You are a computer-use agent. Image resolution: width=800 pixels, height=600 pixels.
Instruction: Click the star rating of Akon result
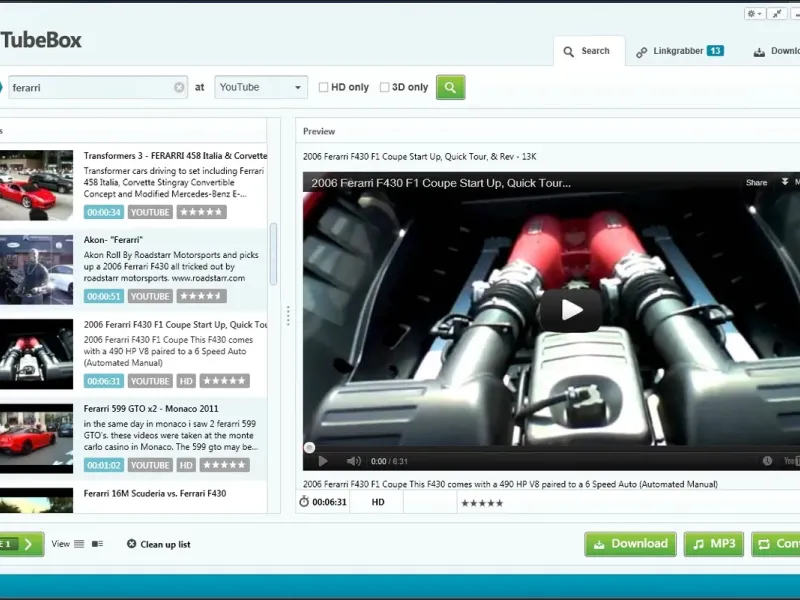click(x=202, y=296)
